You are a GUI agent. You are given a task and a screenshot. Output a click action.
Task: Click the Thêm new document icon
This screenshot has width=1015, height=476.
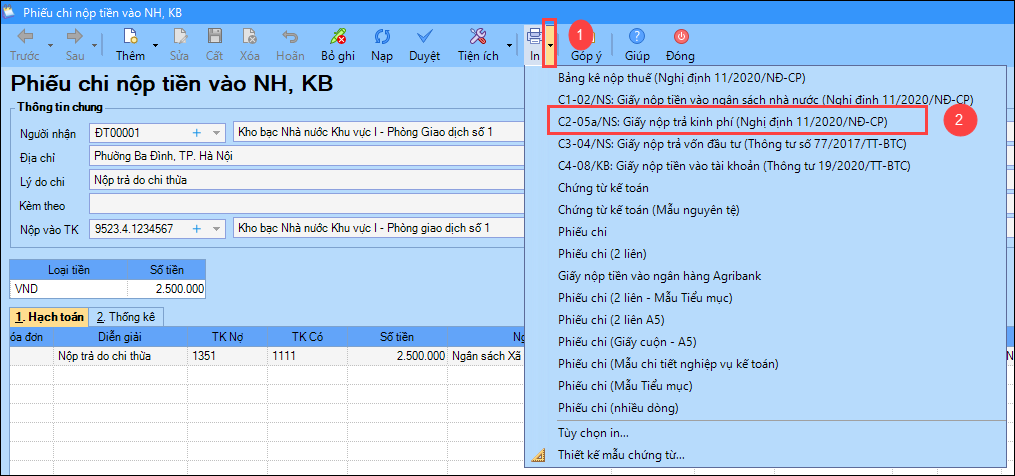131,36
